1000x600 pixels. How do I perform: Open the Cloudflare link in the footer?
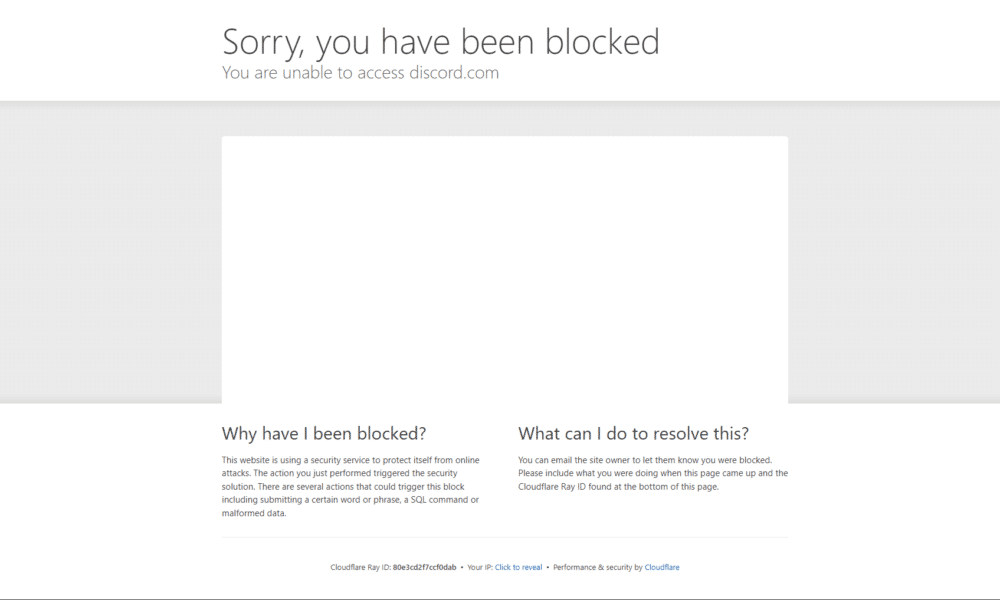[661, 567]
